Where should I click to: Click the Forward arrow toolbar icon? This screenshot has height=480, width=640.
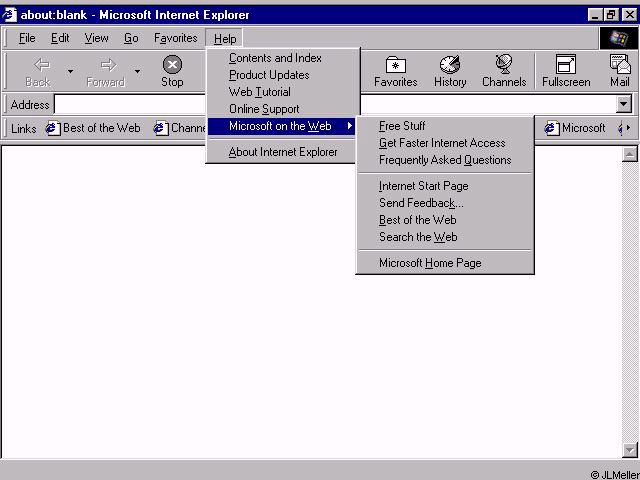[107, 66]
